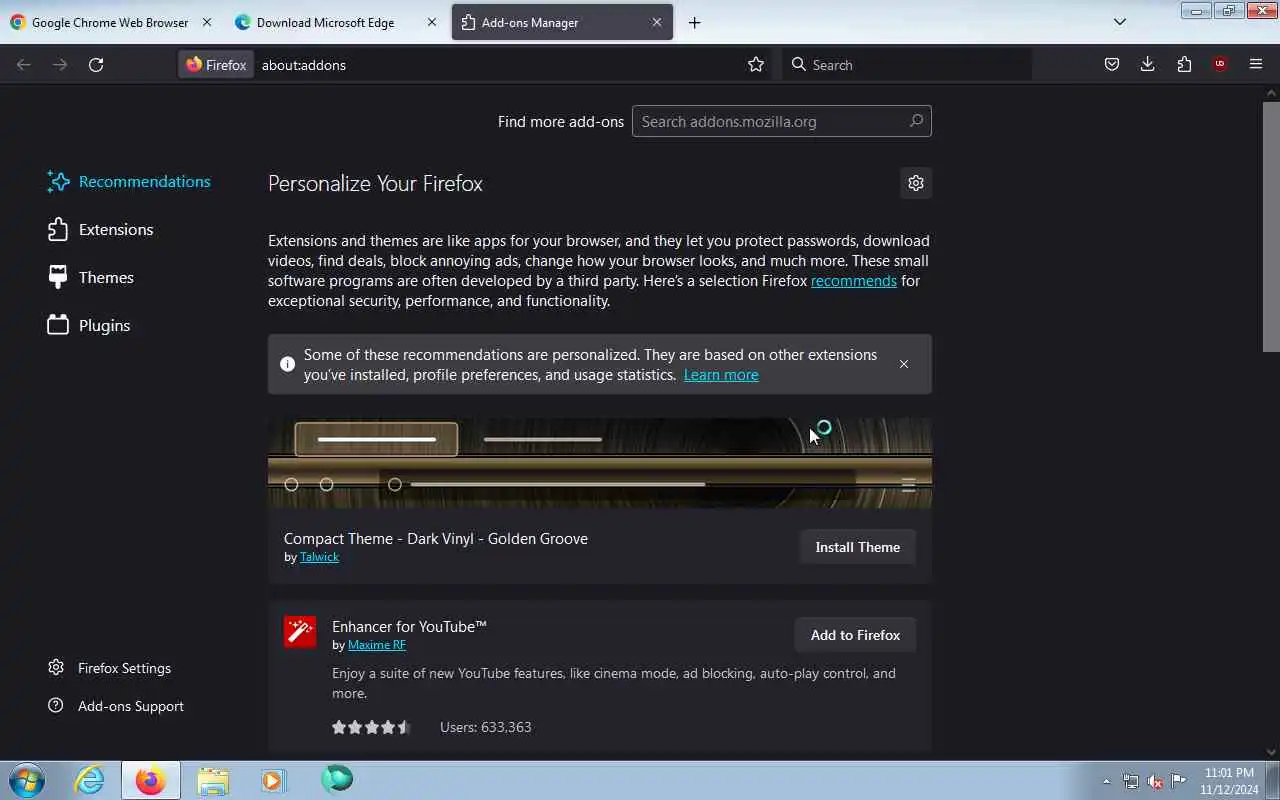Launch Internet Explorer from the taskbar
The image size is (1280, 800).
click(x=90, y=780)
